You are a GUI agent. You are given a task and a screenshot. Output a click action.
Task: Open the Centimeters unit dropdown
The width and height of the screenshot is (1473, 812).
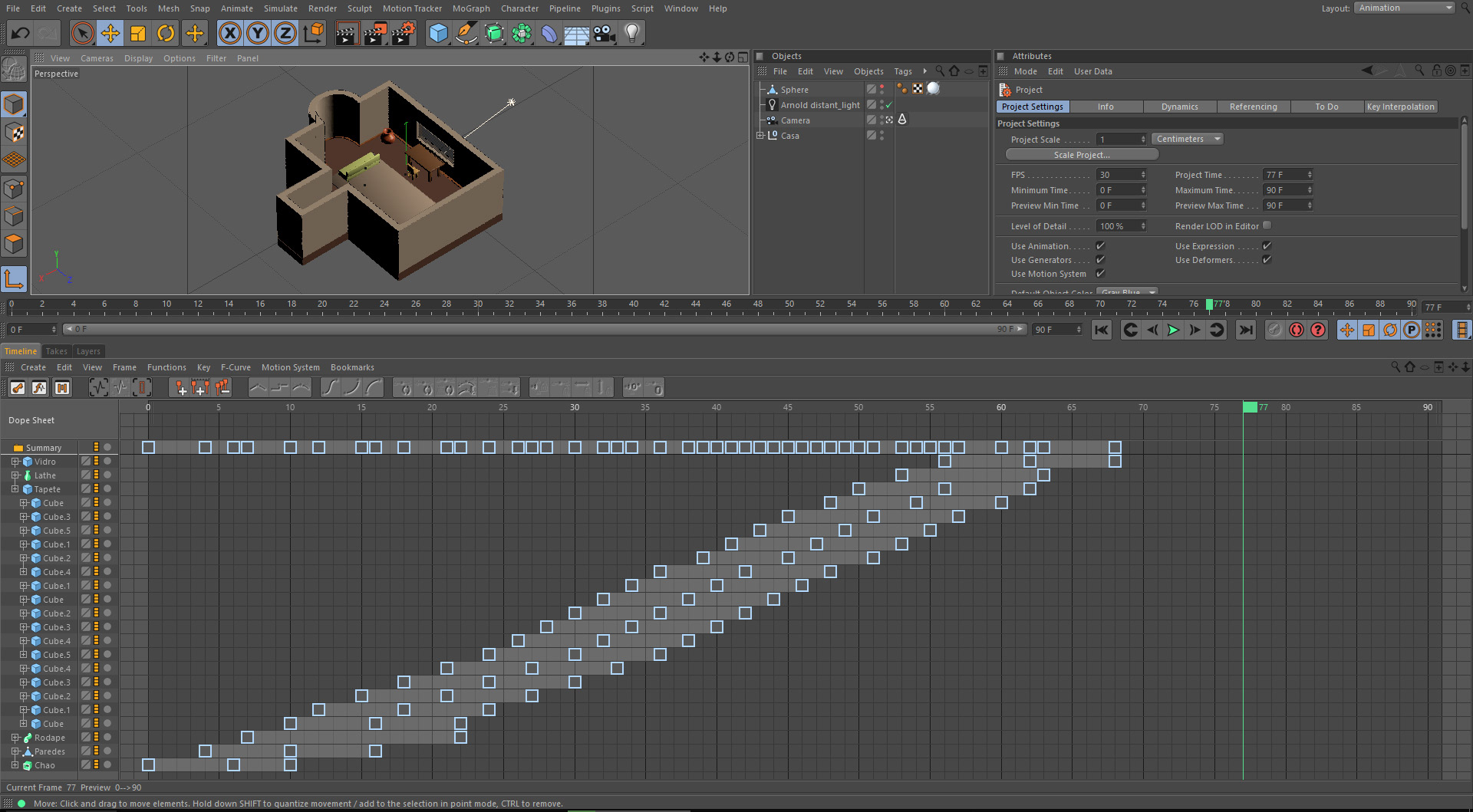[x=1187, y=140]
